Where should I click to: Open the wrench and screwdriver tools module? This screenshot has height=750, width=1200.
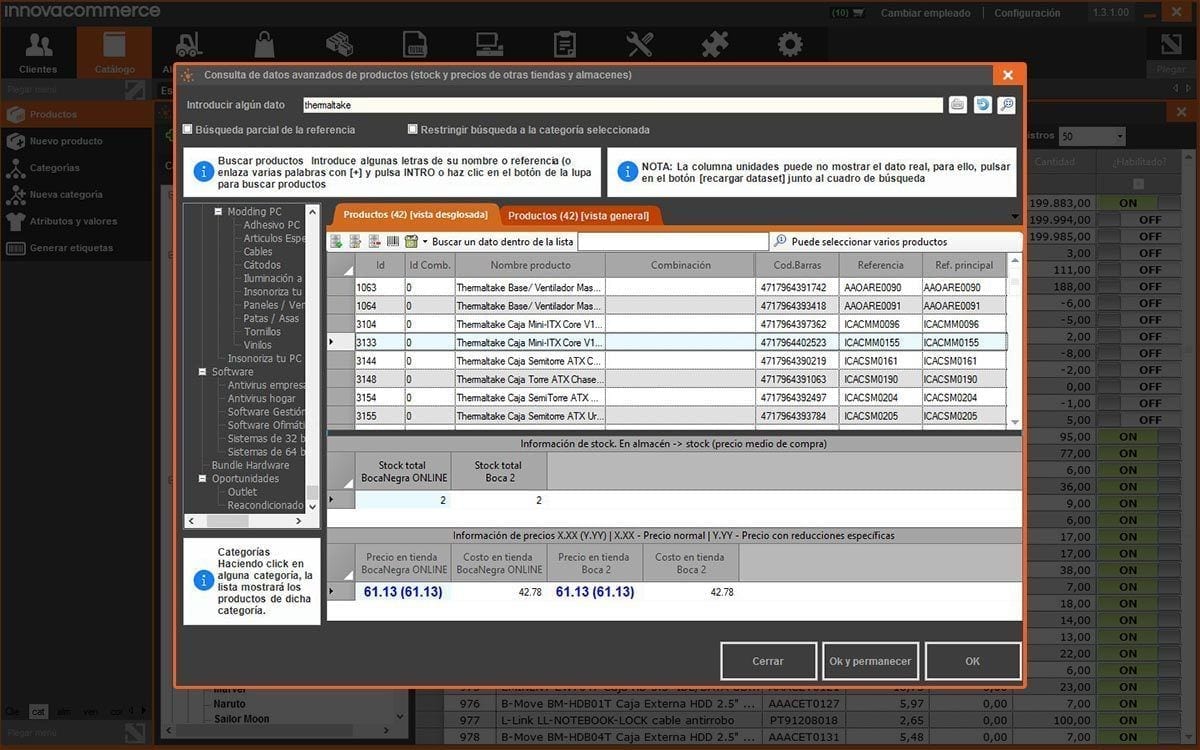click(639, 45)
